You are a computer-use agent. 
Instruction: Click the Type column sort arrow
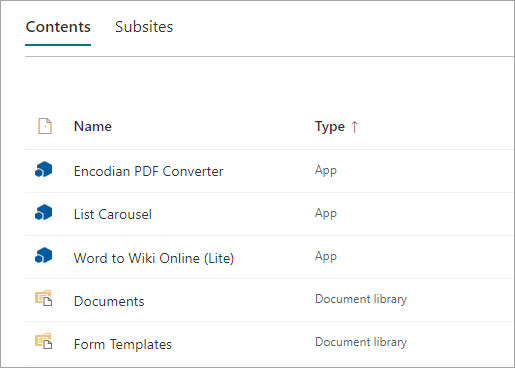[x=355, y=127]
